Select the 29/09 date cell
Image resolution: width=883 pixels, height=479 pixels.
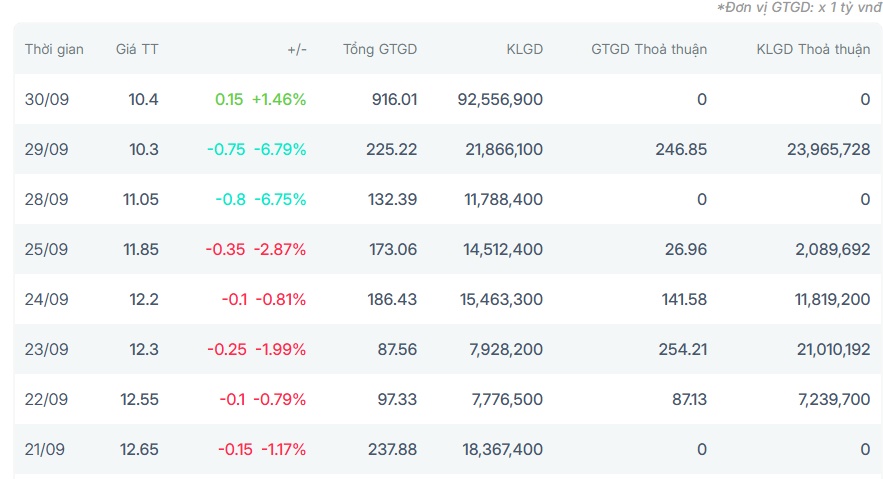(x=47, y=150)
